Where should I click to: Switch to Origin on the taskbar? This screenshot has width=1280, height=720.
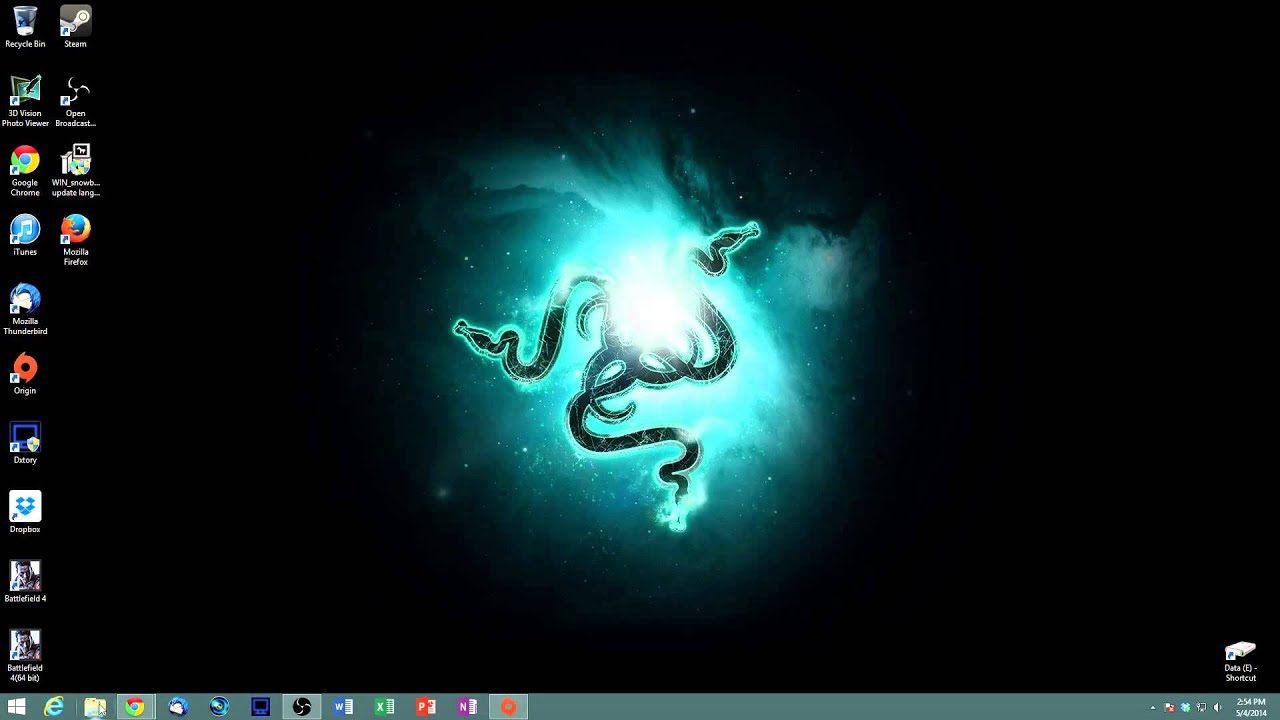pyautogui.click(x=508, y=707)
